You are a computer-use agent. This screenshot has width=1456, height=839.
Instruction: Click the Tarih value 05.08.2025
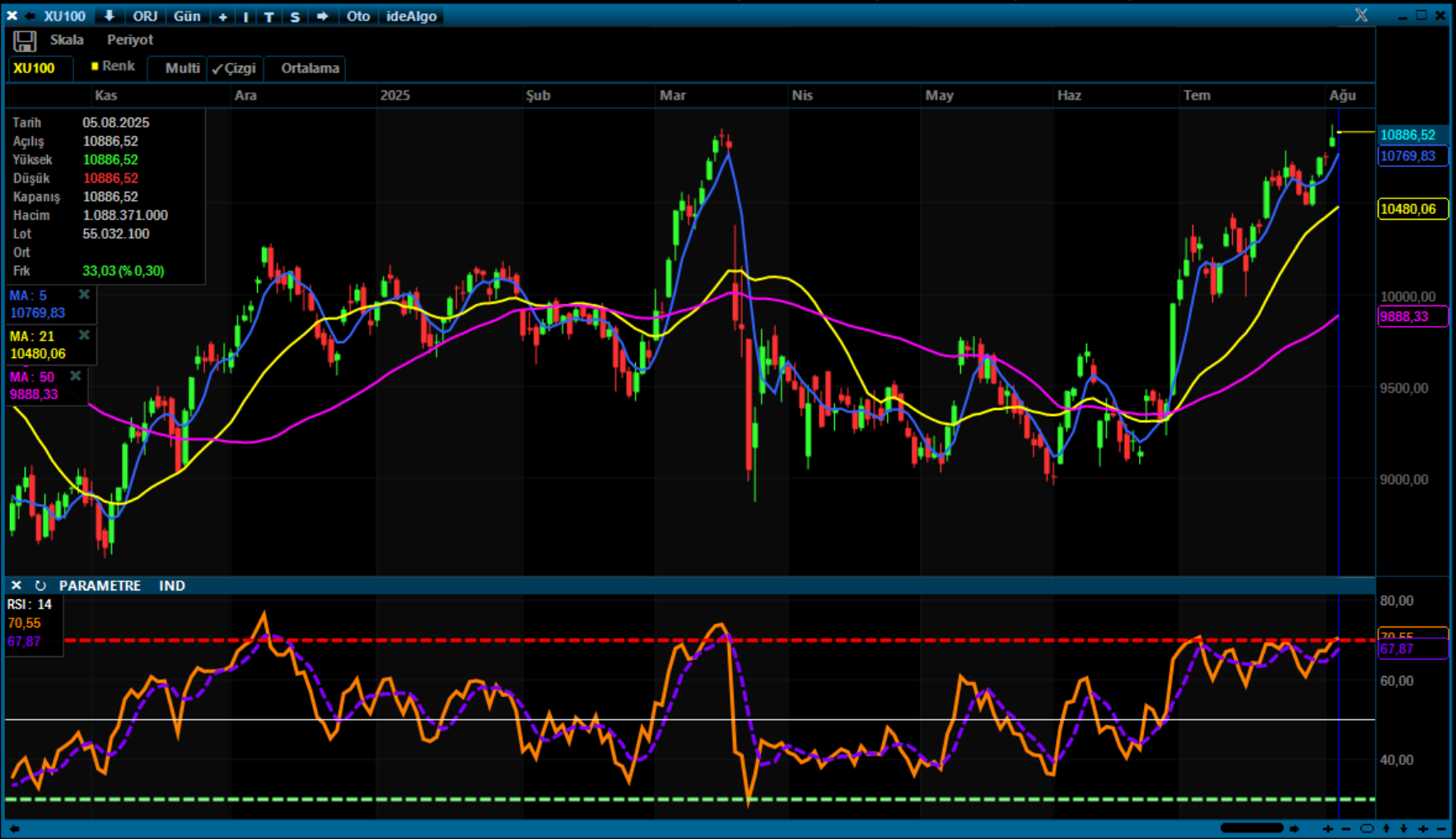point(116,123)
